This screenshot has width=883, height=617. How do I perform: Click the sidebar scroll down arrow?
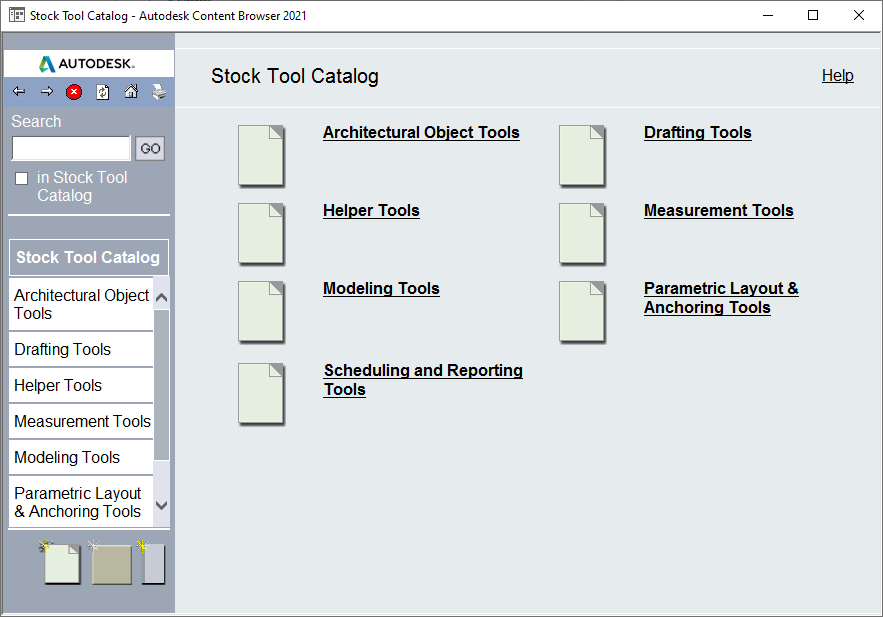[x=161, y=505]
